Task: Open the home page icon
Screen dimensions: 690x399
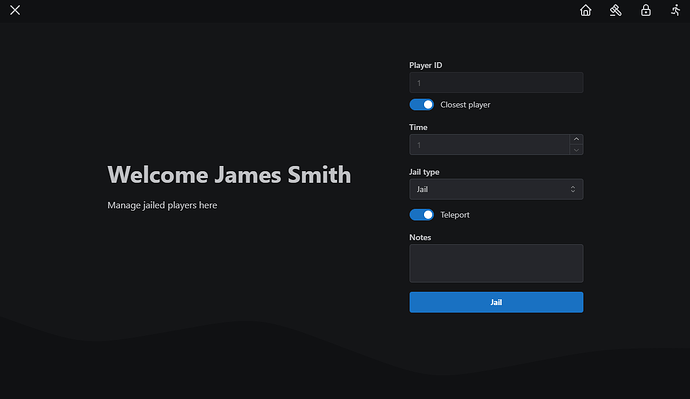Action: tap(585, 10)
